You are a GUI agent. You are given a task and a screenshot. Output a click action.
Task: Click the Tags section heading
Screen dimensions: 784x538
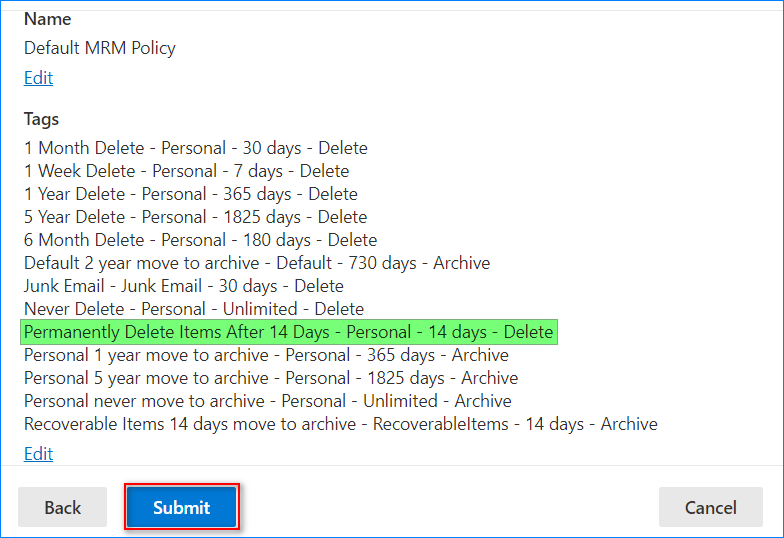click(42, 119)
